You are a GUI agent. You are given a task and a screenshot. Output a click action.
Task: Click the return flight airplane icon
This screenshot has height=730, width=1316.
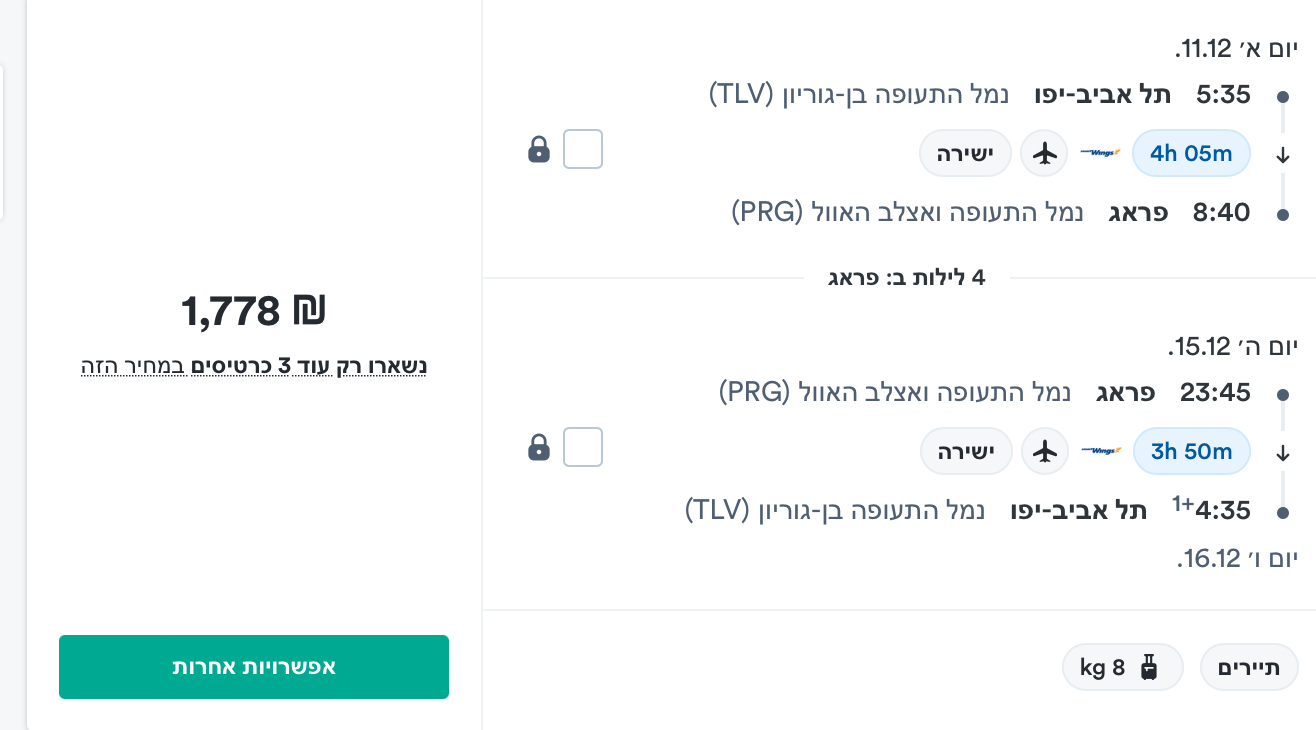point(1044,451)
